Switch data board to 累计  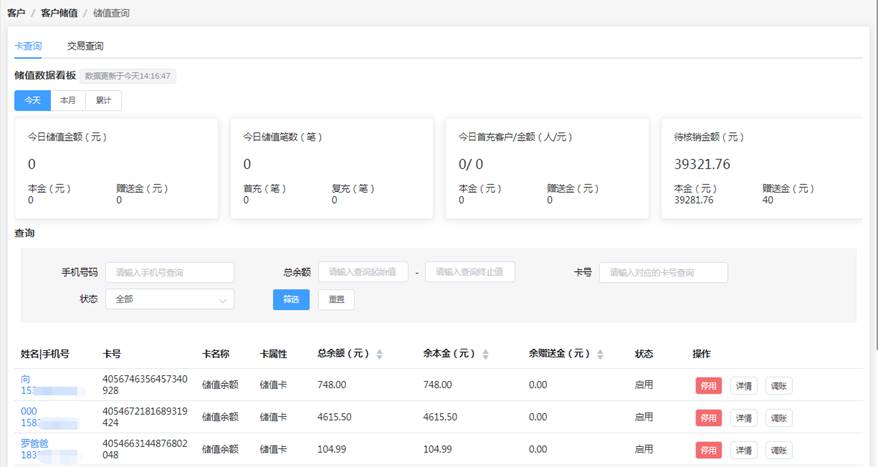pyautogui.click(x=103, y=100)
